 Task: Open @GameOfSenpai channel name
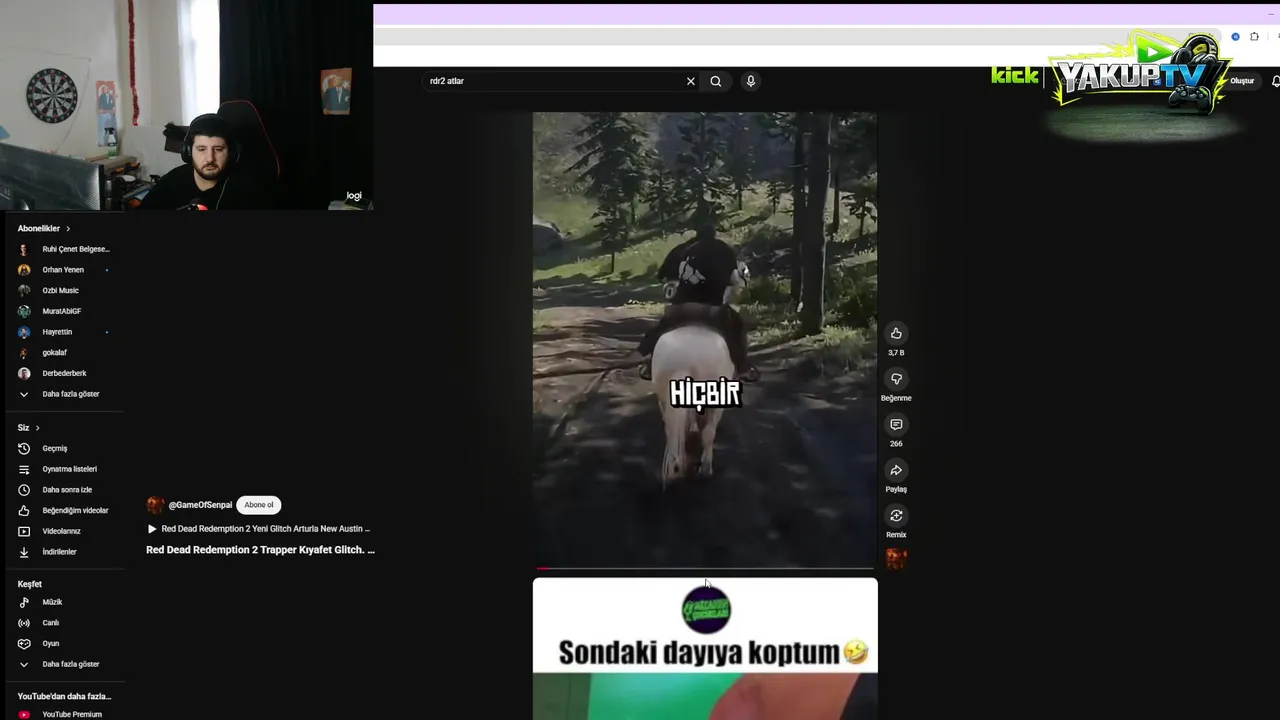tap(200, 505)
